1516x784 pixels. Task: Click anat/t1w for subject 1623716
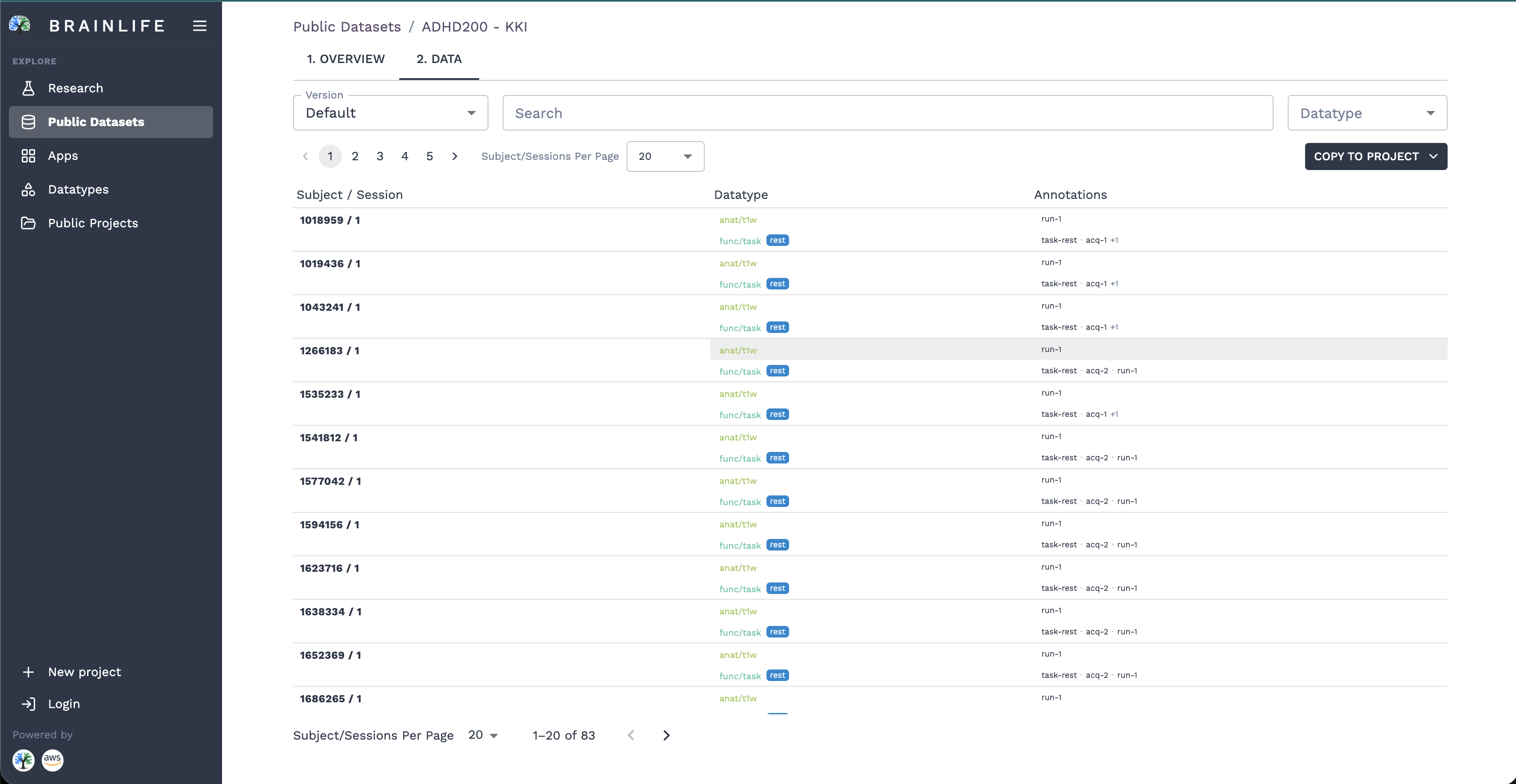click(x=738, y=568)
